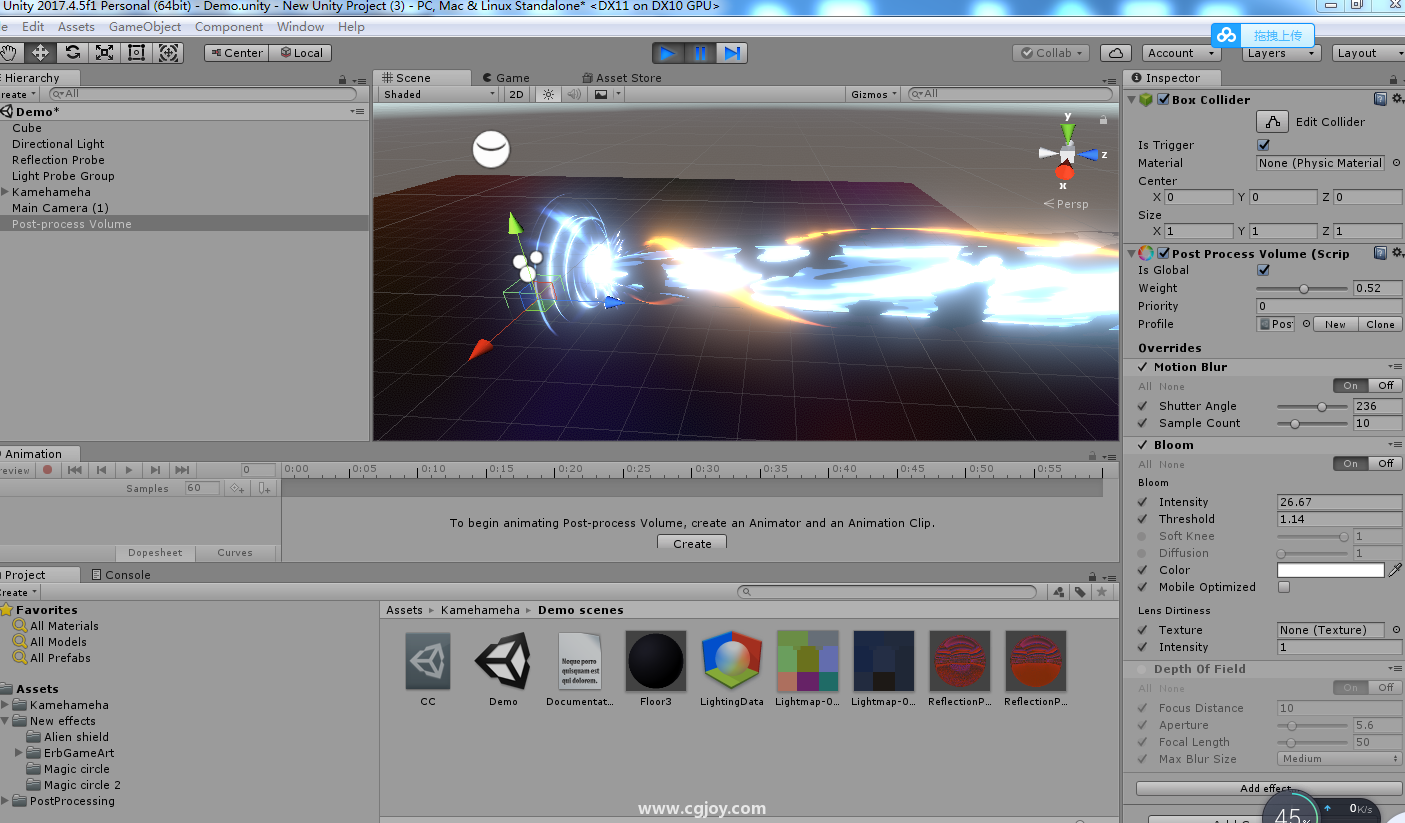The image size is (1405, 823).
Task: Toggle scene effects image icon
Action: click(x=601, y=94)
